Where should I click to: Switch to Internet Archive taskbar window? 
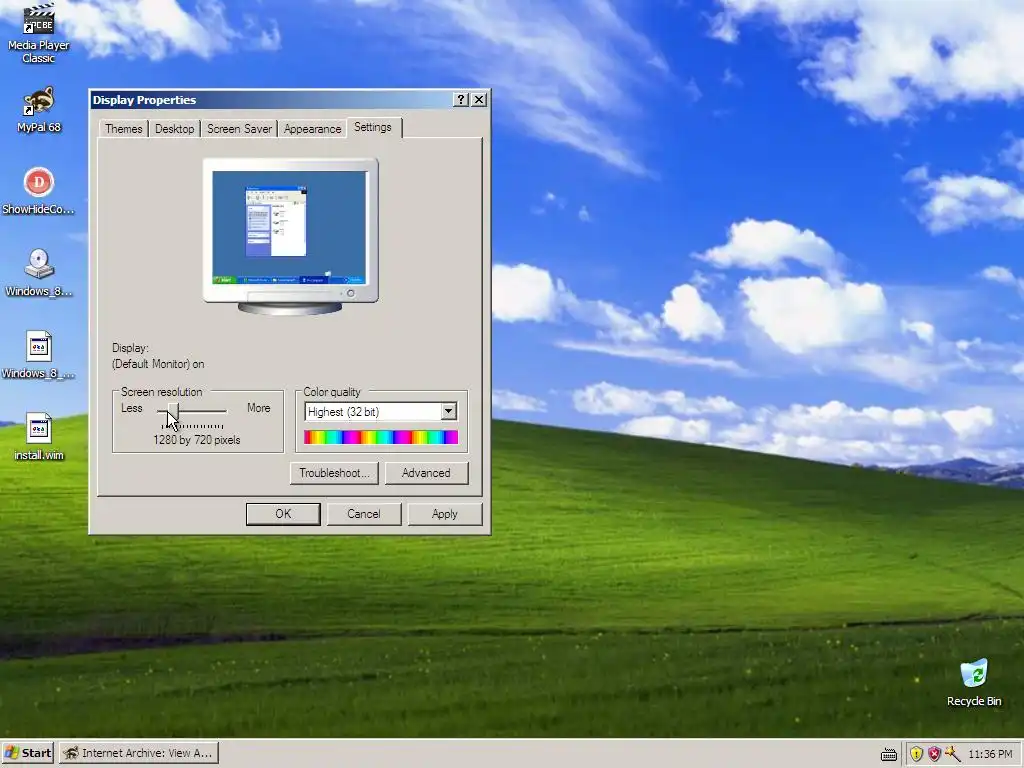(x=139, y=753)
